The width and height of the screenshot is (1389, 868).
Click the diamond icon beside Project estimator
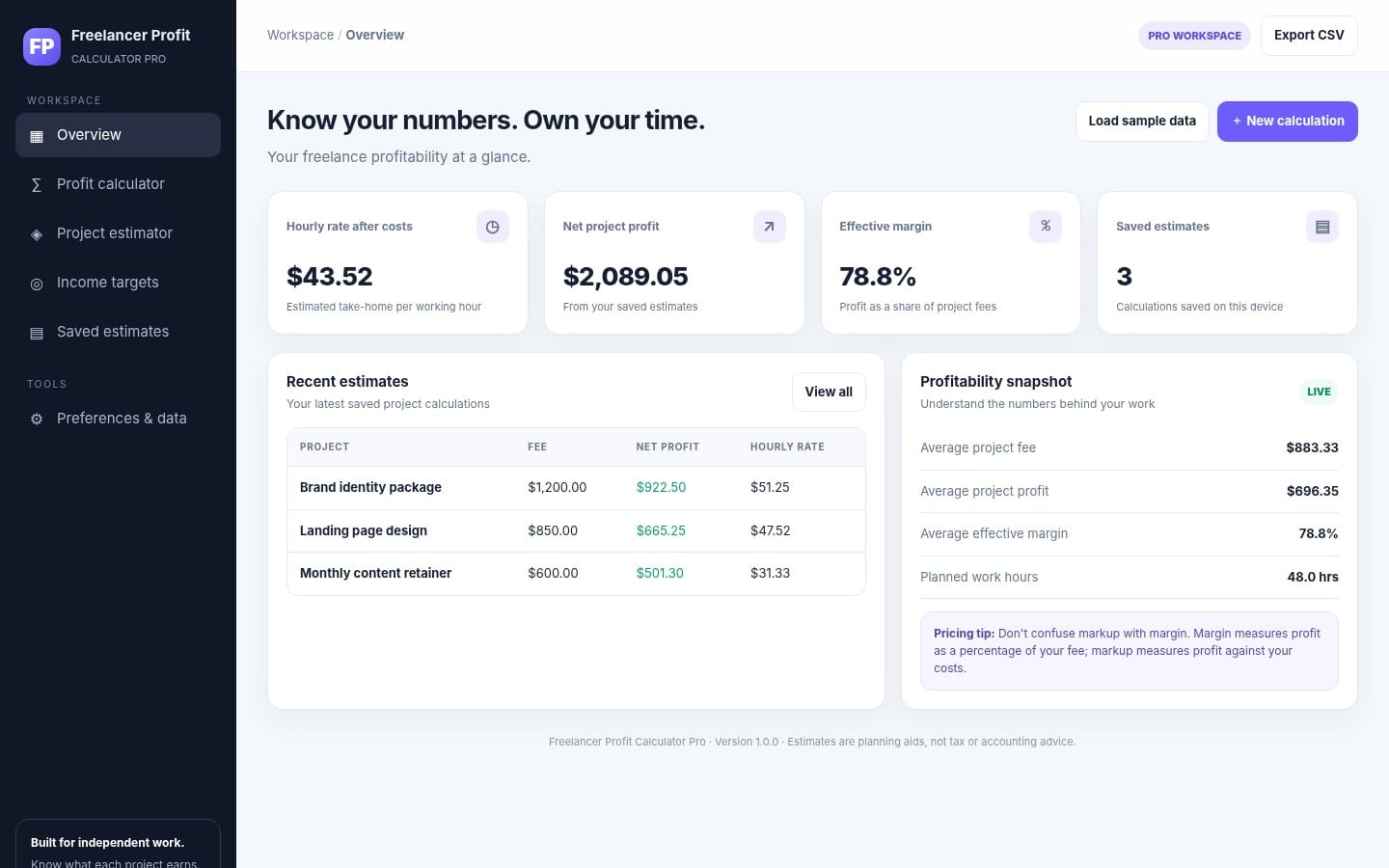[37, 234]
